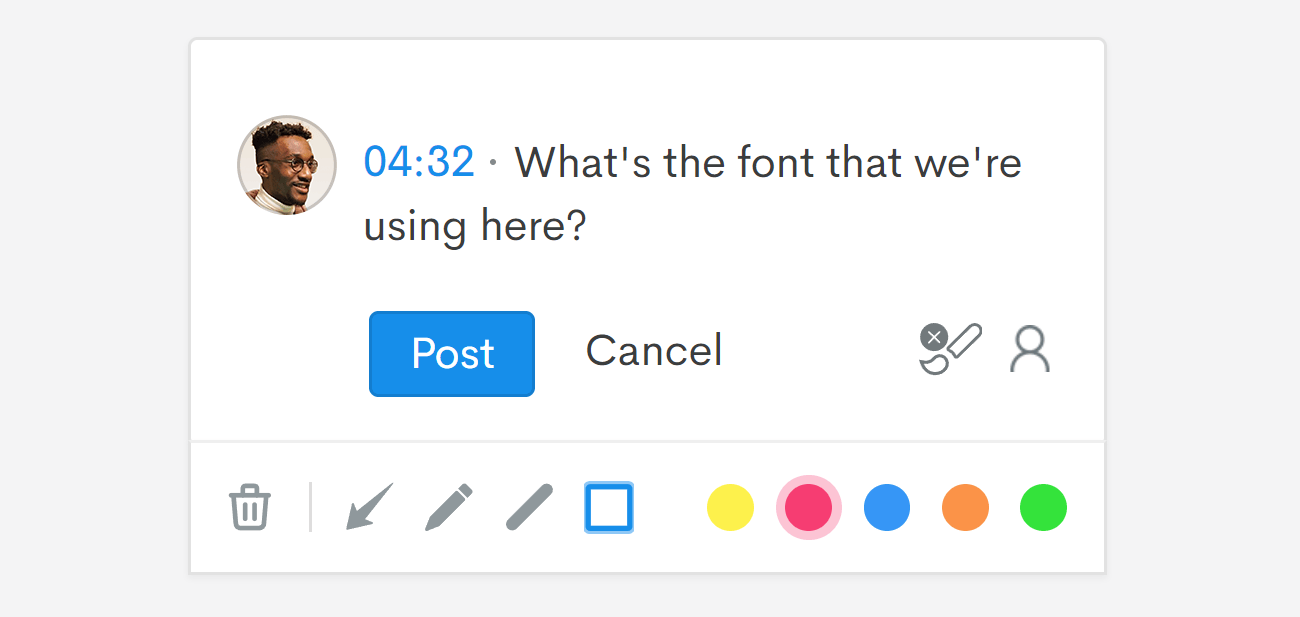Pick the green annotation color
This screenshot has height=617, width=1300.
1043,507
